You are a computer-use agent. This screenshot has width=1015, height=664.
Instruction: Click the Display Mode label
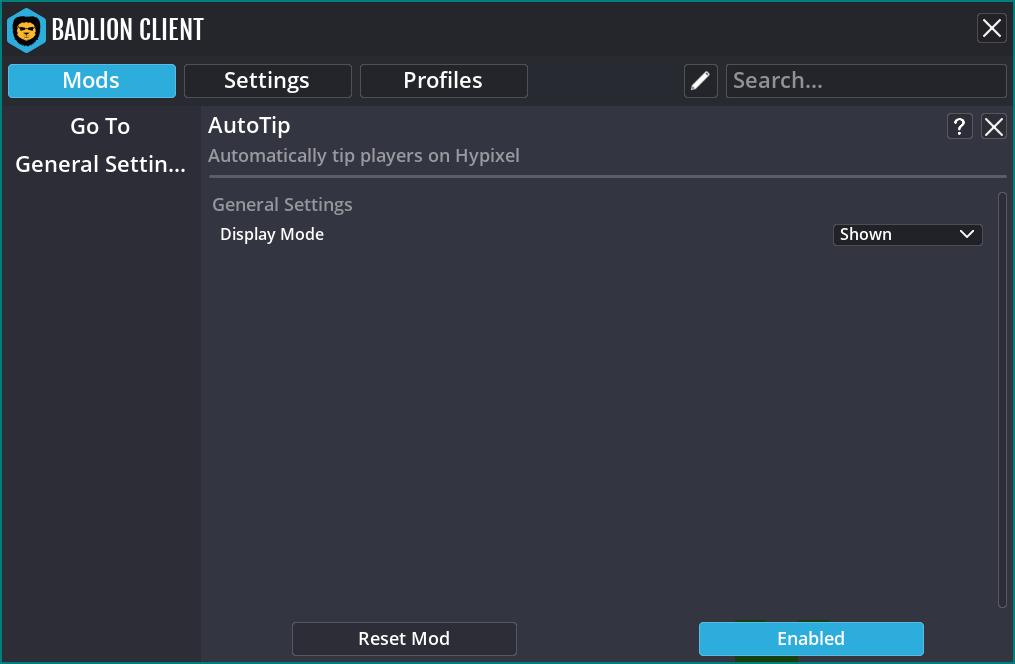[272, 234]
